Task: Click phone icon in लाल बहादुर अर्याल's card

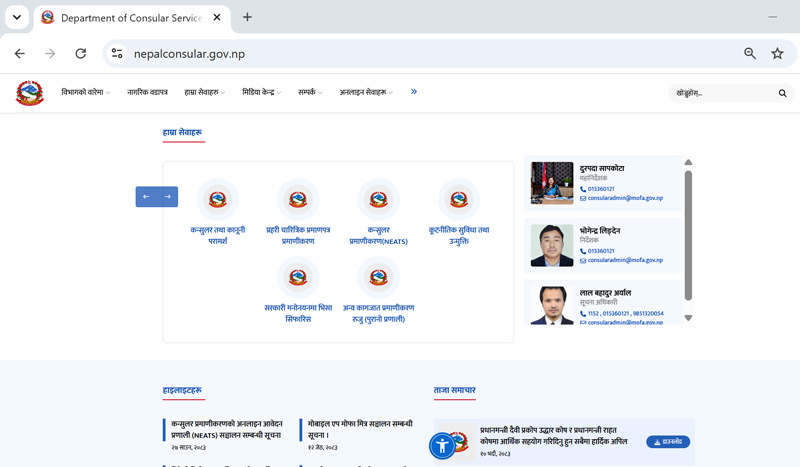Action: 583,313
